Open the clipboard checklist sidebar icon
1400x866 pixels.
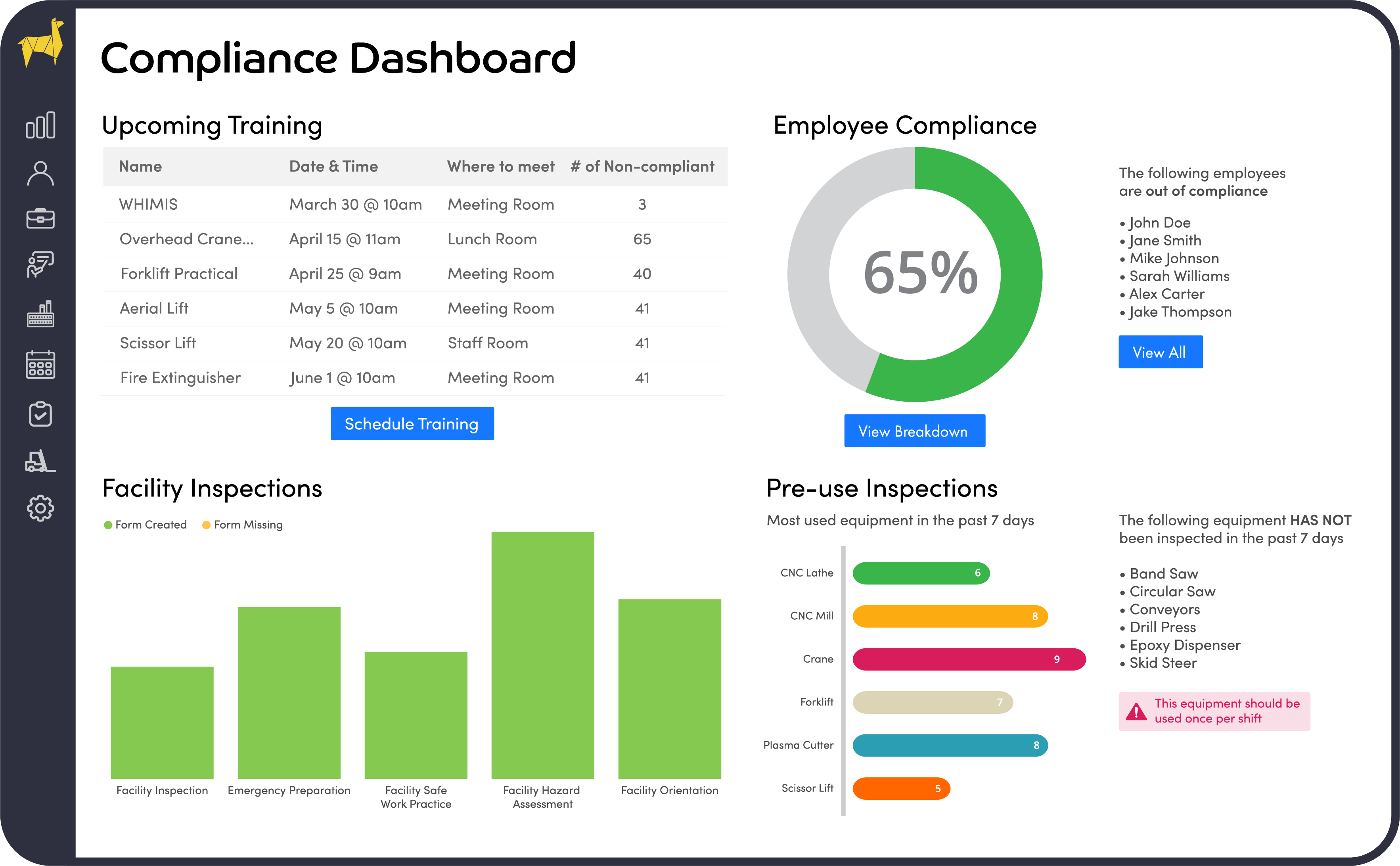coord(40,414)
